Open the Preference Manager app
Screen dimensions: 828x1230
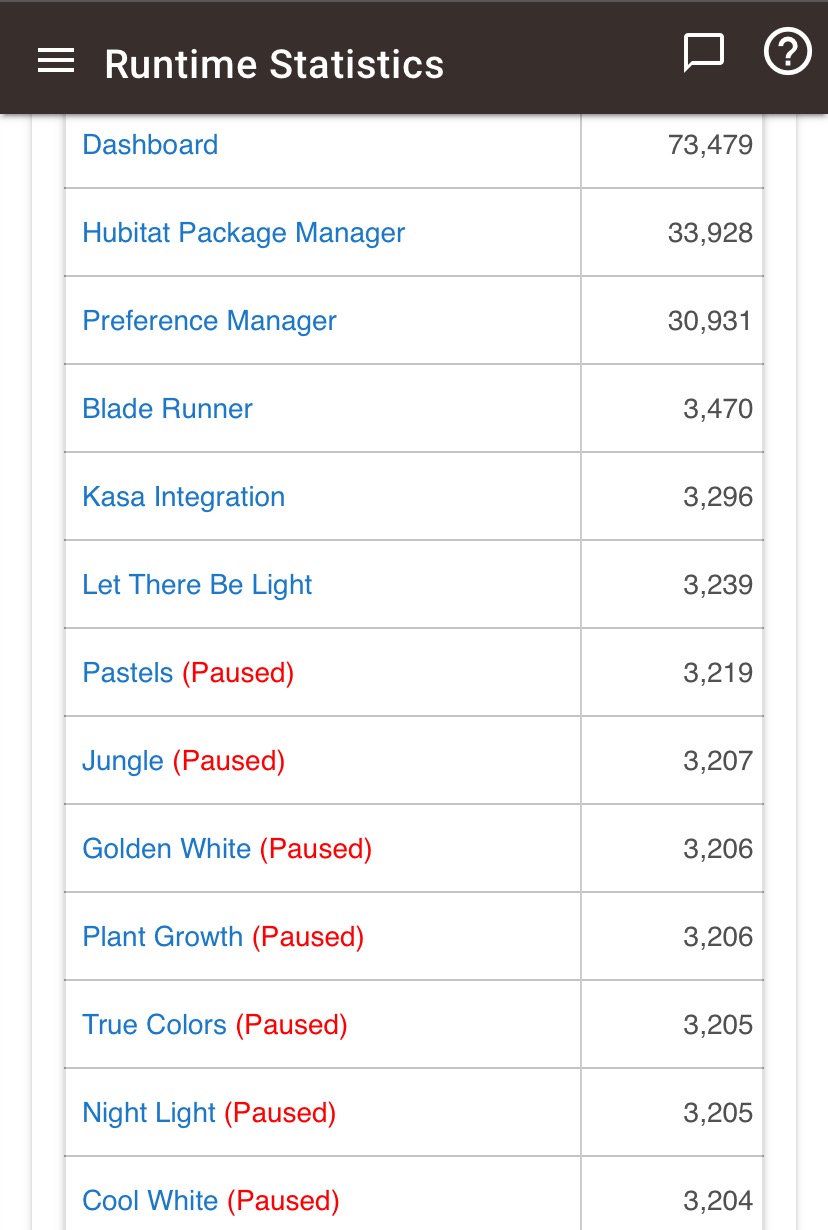pyautogui.click(x=209, y=321)
